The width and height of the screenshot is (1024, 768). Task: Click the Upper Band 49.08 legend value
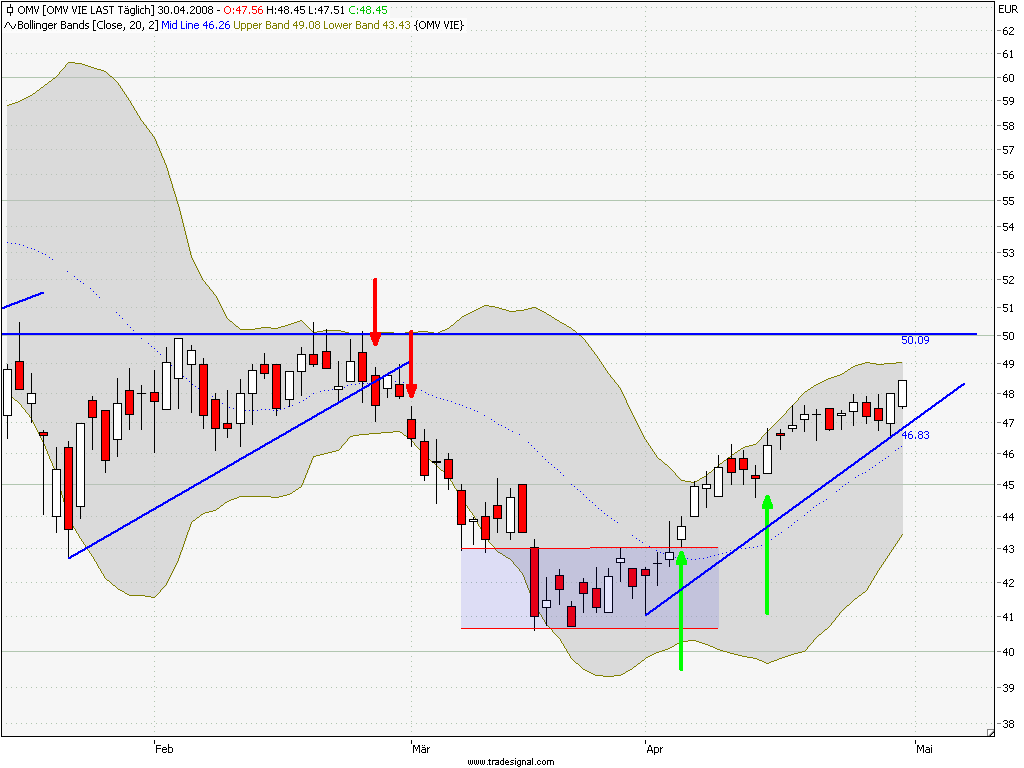pyautogui.click(x=277, y=25)
